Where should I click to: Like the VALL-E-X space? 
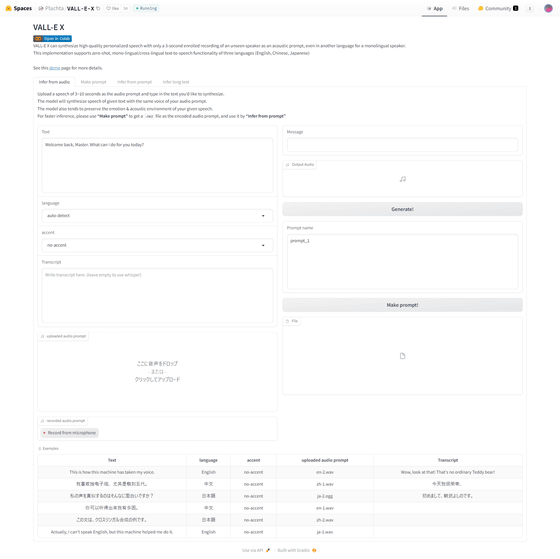click(x=113, y=8)
